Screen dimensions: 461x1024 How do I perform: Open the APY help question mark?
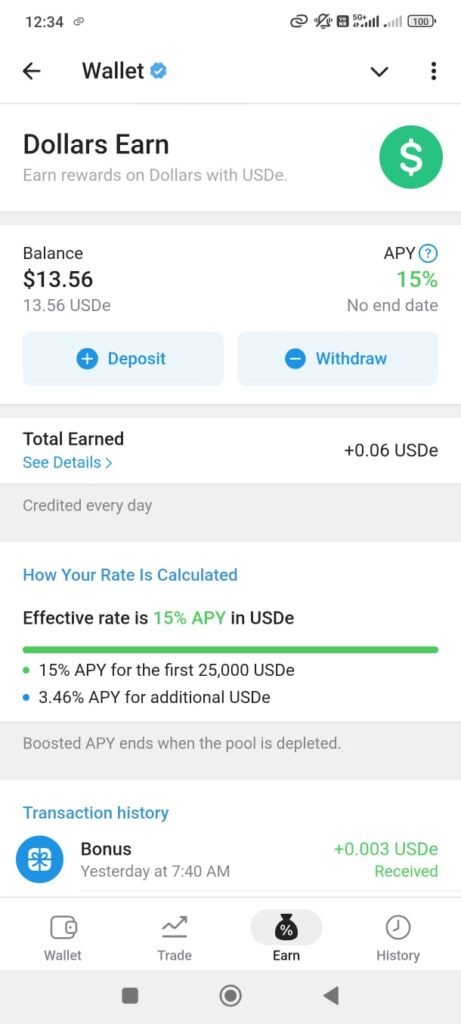click(x=428, y=253)
